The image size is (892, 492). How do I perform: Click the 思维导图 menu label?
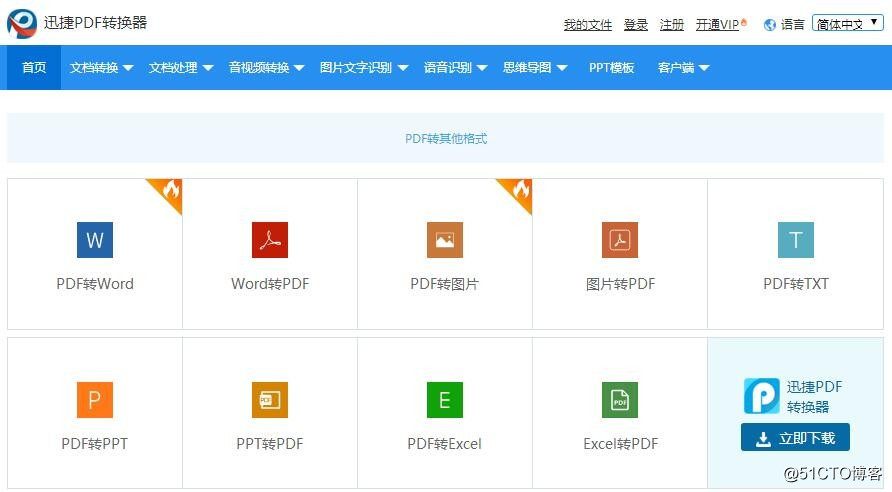pos(527,68)
